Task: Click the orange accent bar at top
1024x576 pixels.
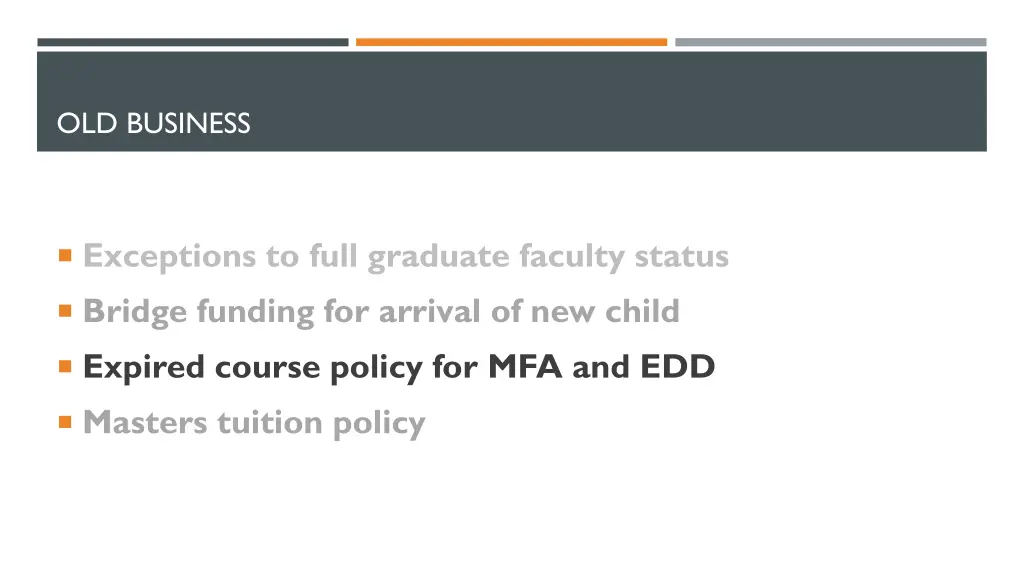Action: 511,42
